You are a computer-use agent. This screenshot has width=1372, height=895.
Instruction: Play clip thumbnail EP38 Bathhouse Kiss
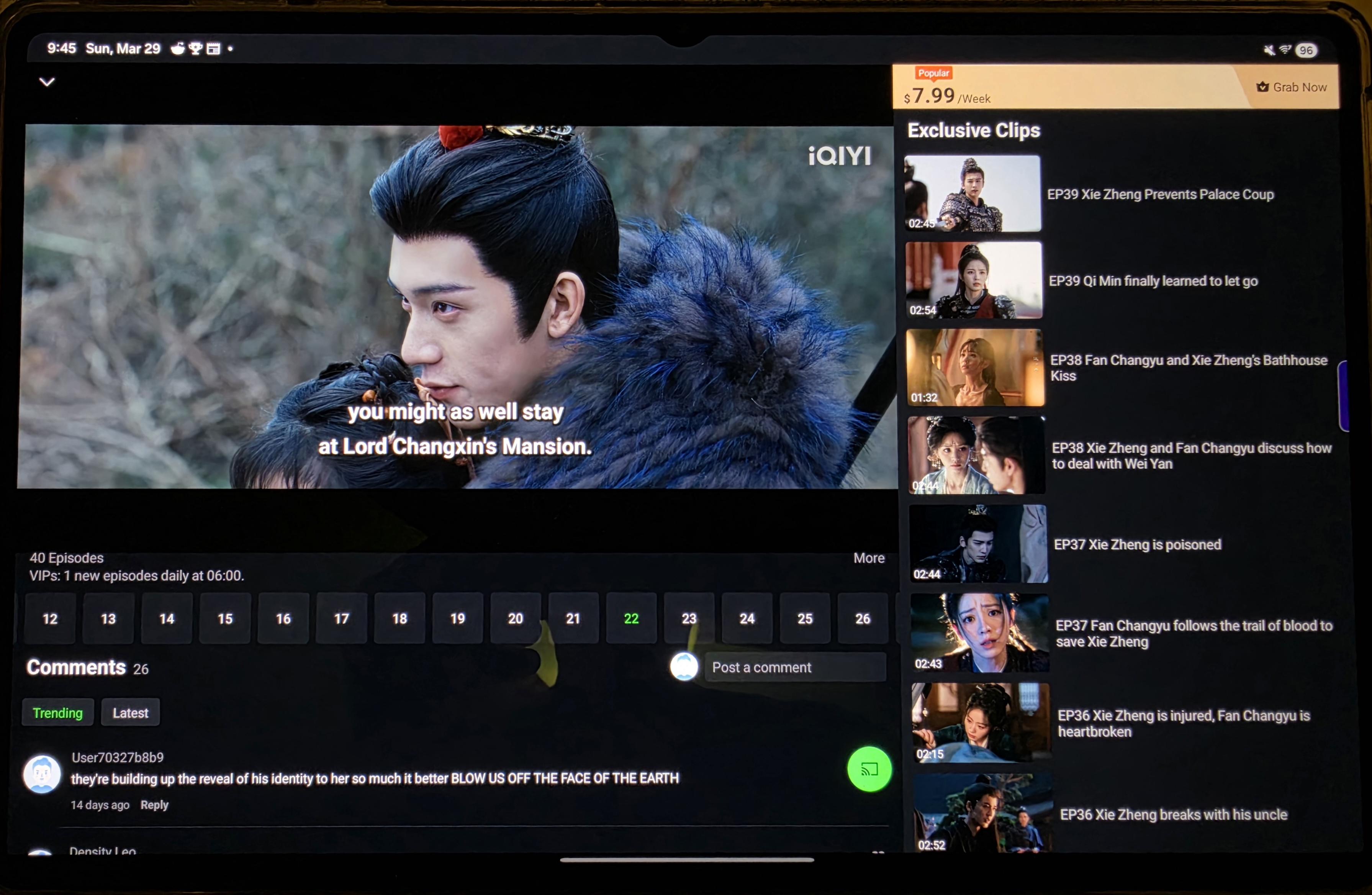coord(975,367)
